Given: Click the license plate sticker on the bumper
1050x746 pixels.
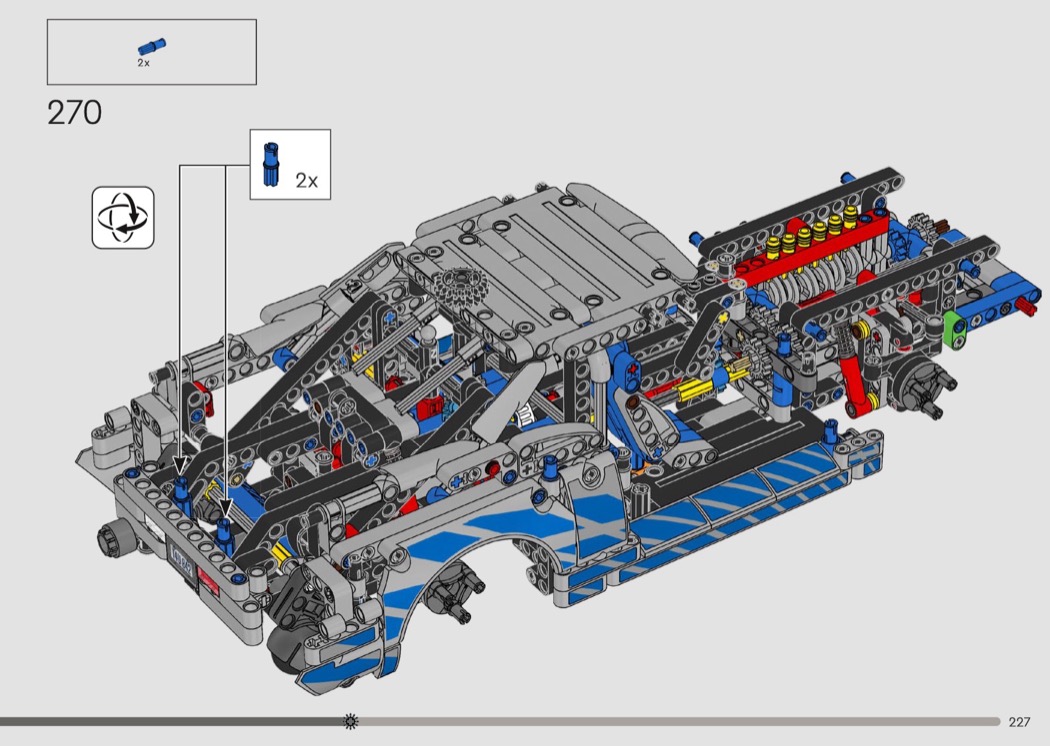Looking at the screenshot, I should pyautogui.click(x=182, y=553).
